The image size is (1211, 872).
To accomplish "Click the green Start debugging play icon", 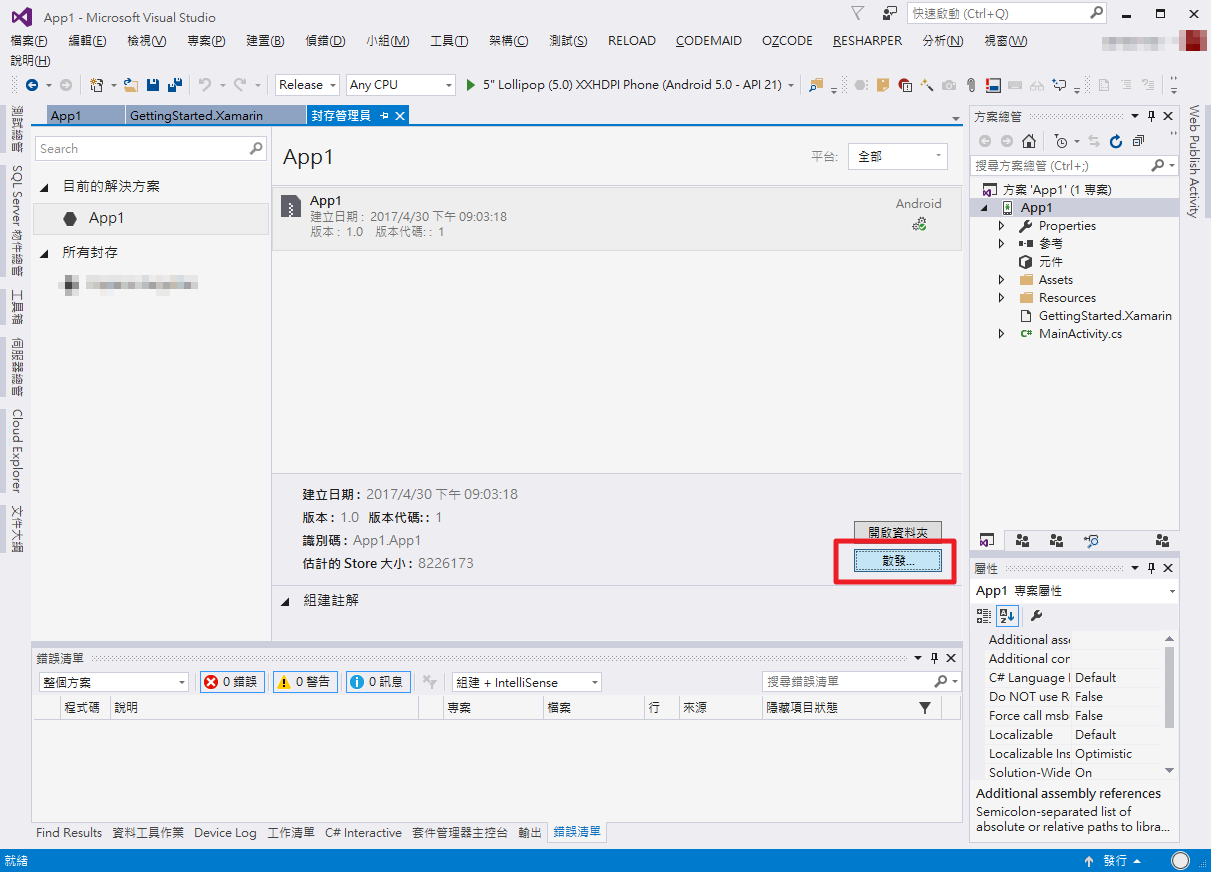I will [471, 85].
